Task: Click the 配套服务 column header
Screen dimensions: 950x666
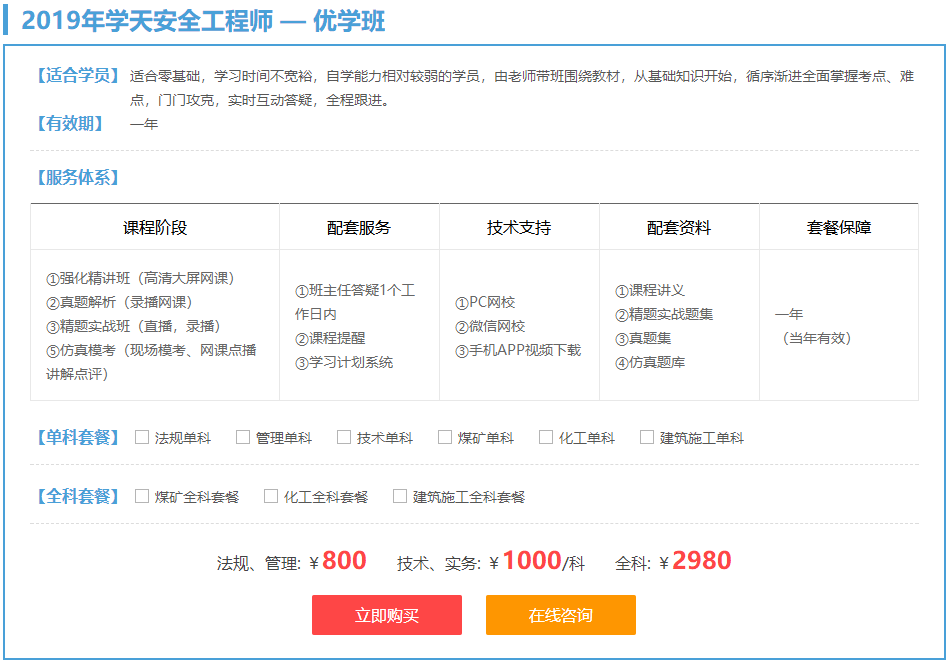Action: click(359, 228)
